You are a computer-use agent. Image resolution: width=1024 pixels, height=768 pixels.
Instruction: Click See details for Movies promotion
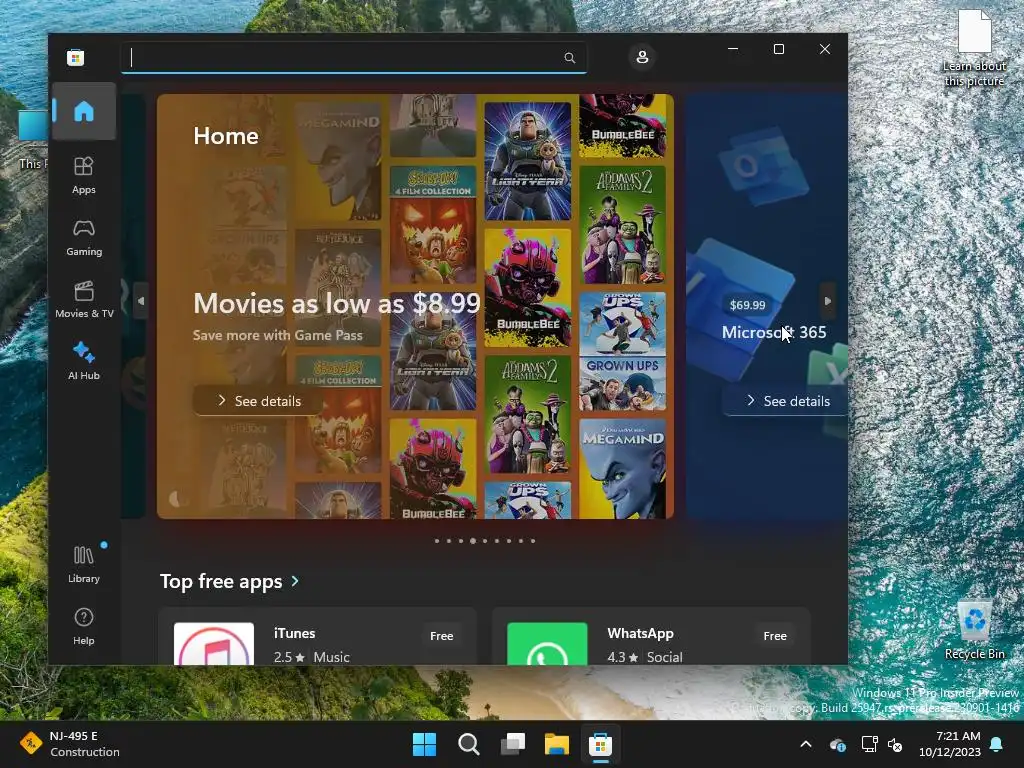[x=259, y=400]
